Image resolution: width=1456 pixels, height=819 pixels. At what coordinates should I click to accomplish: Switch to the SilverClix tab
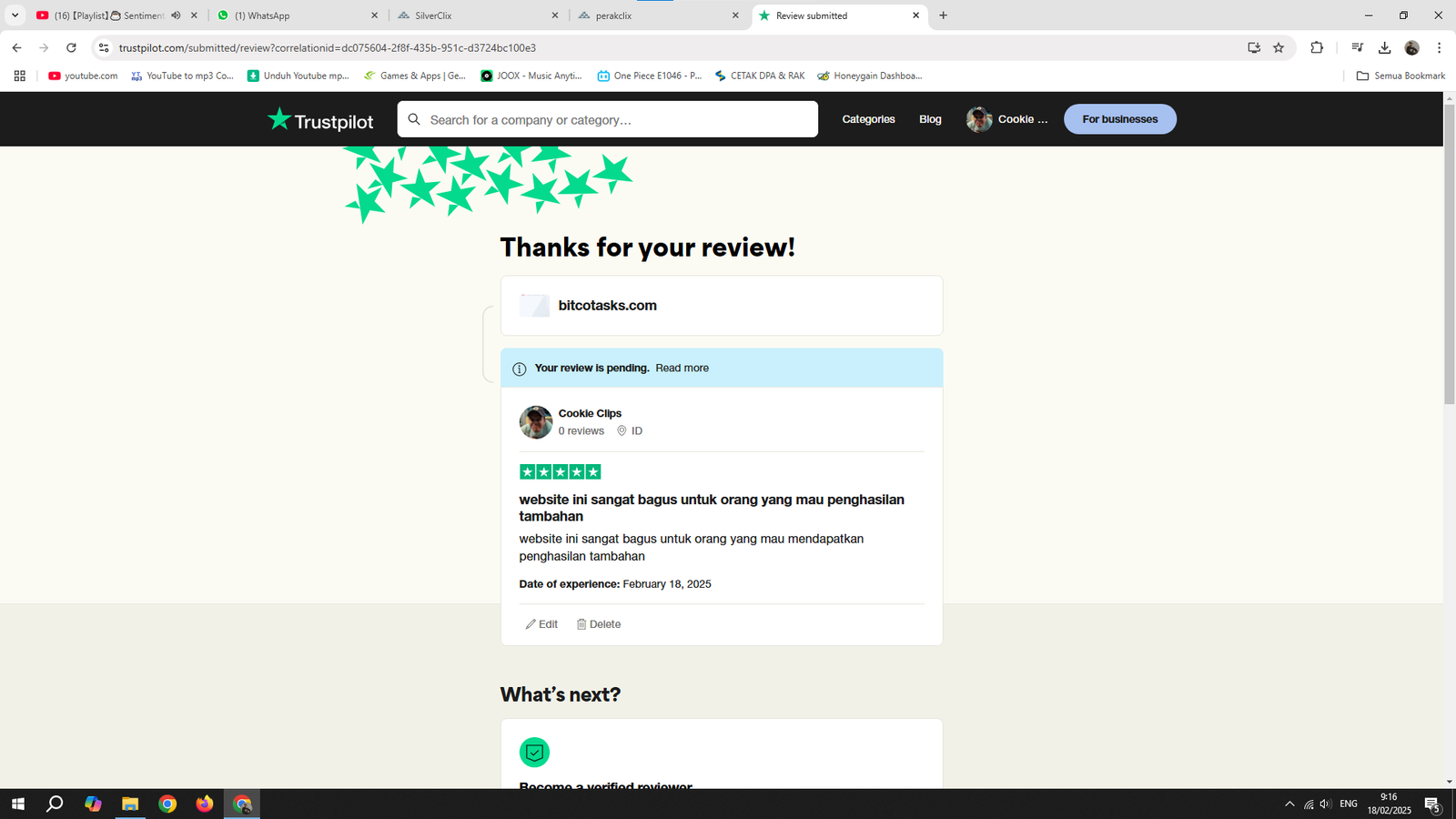[x=479, y=15]
